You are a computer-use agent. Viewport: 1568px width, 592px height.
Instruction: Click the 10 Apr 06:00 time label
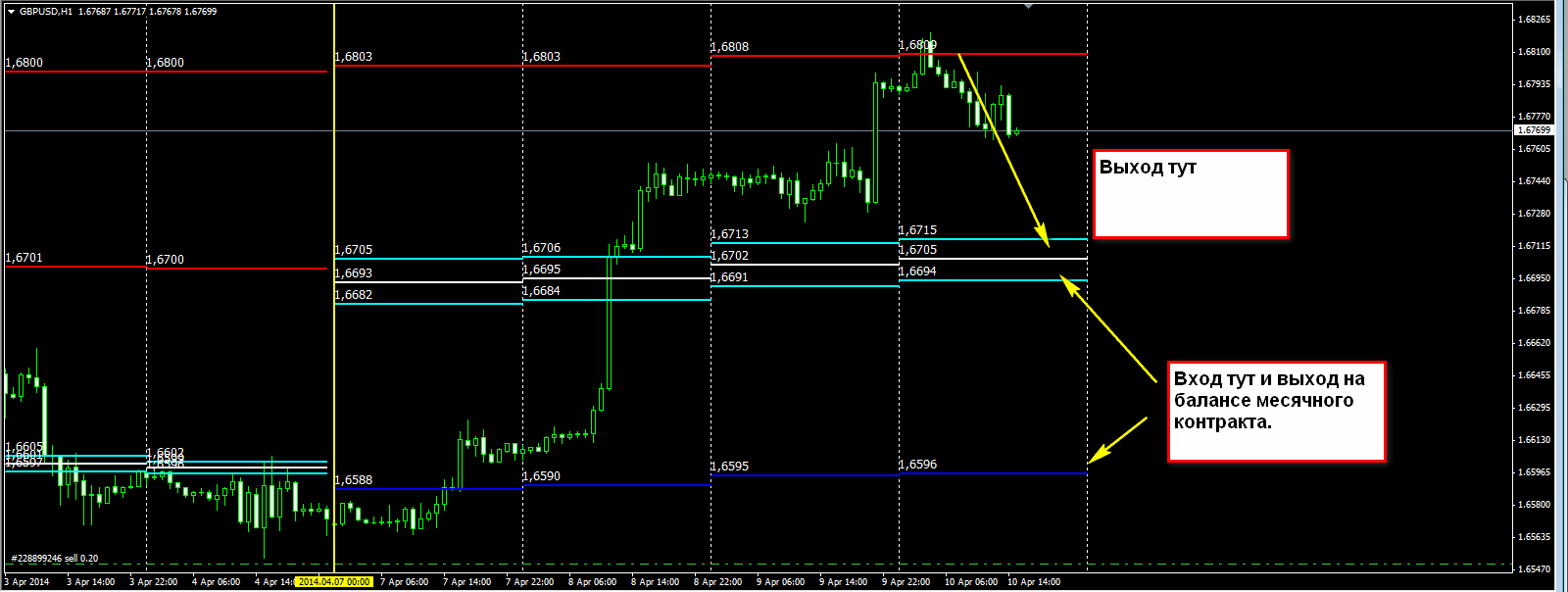point(971,582)
